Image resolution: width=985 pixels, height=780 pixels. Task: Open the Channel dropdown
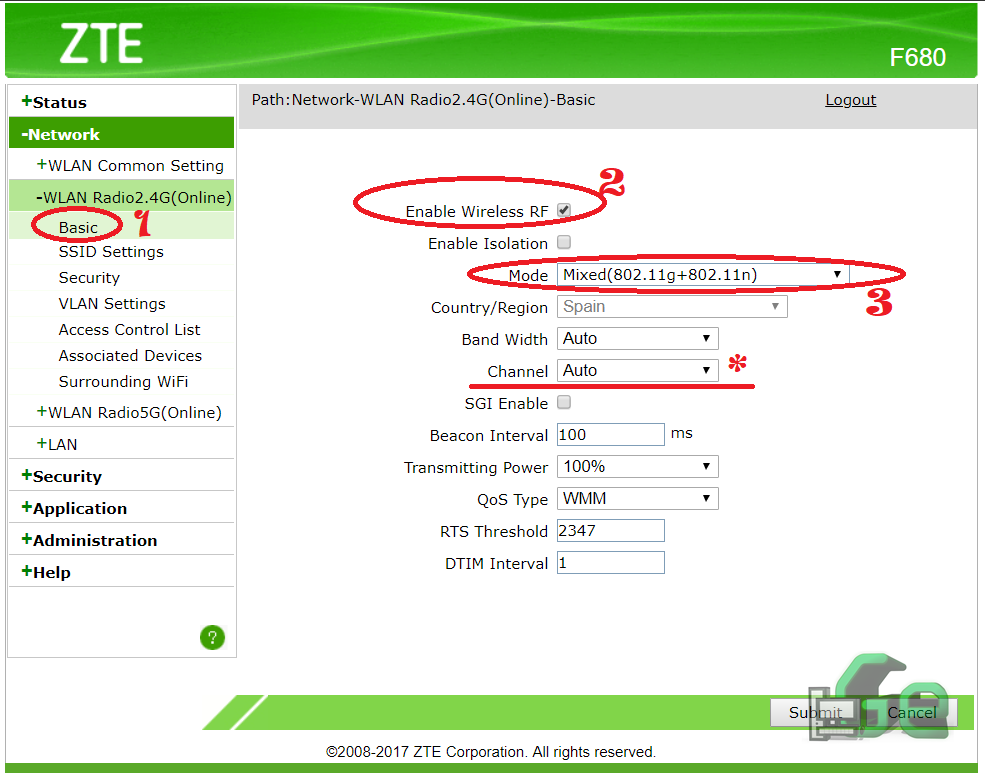(638, 371)
